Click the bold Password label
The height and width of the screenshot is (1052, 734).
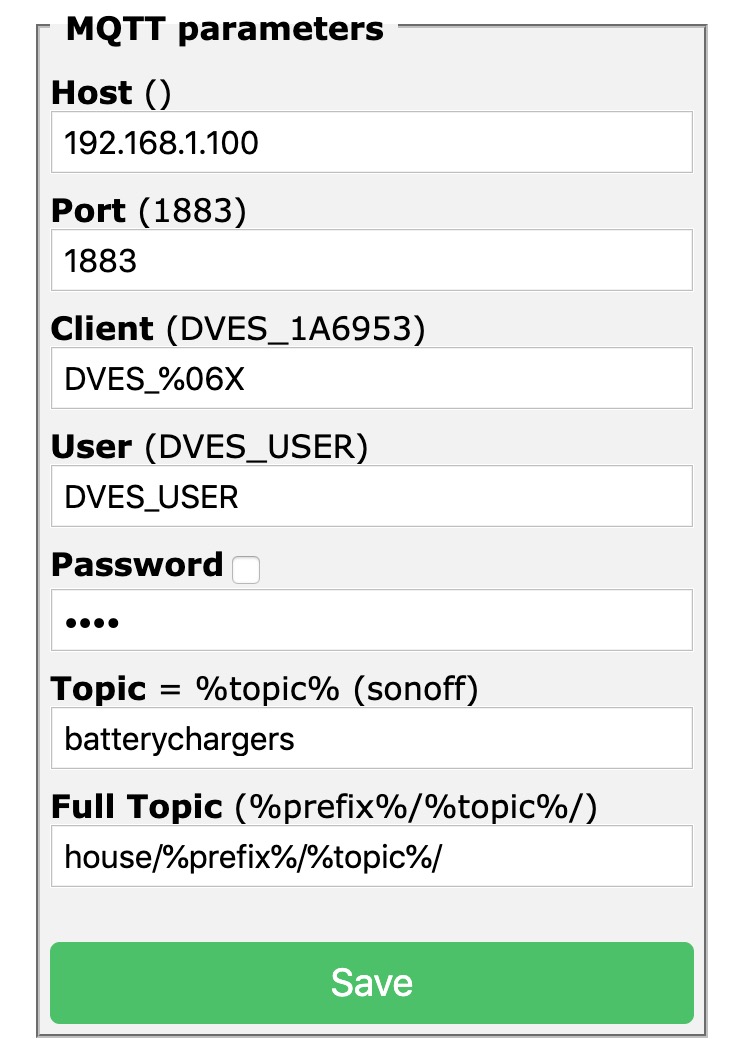point(137,565)
